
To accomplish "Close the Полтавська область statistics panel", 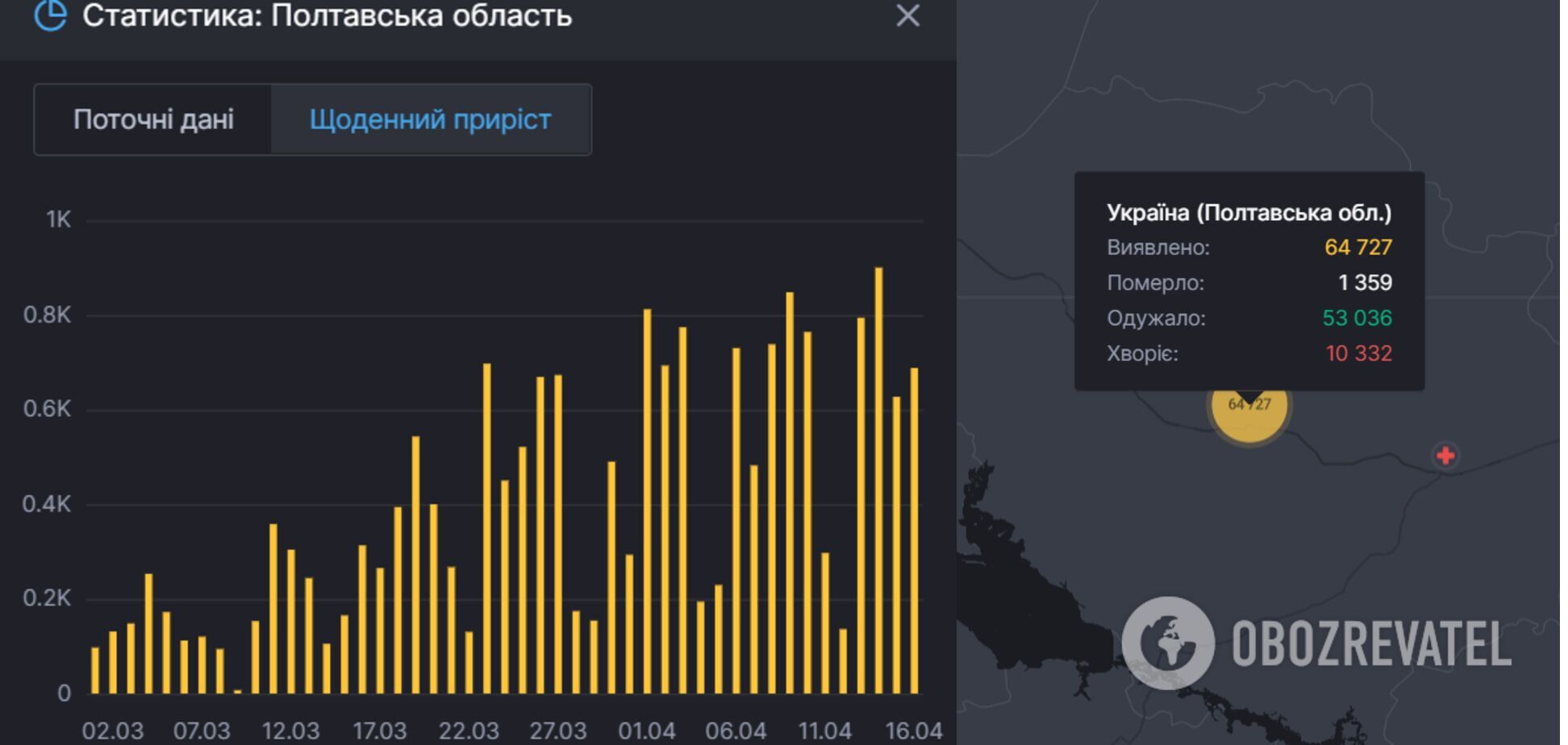I will pos(907,16).
